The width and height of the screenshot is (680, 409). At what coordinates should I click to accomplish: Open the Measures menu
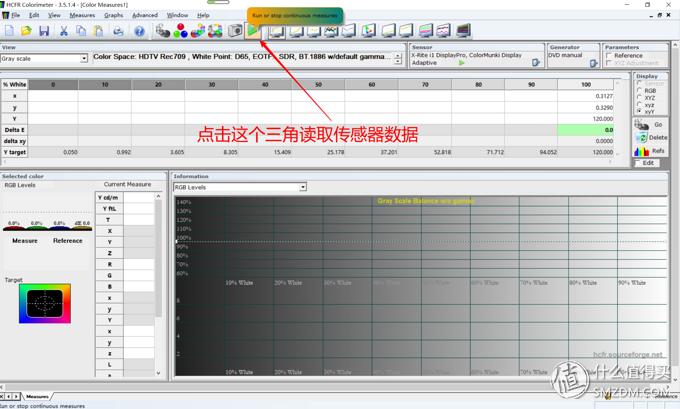(82, 15)
